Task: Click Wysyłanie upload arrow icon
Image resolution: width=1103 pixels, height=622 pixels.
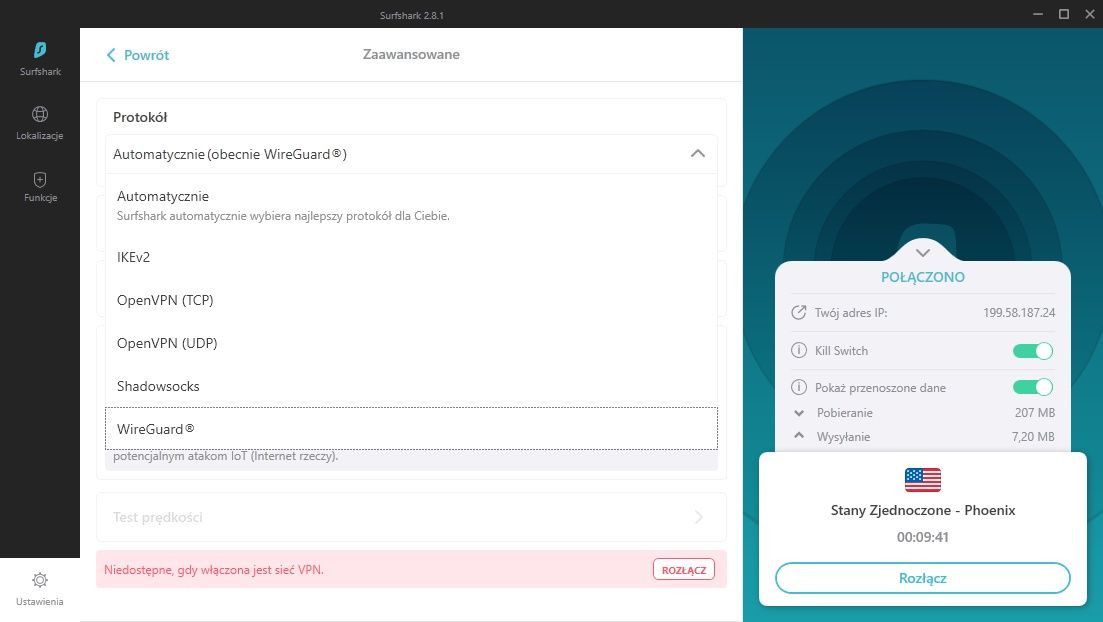Action: (799, 436)
